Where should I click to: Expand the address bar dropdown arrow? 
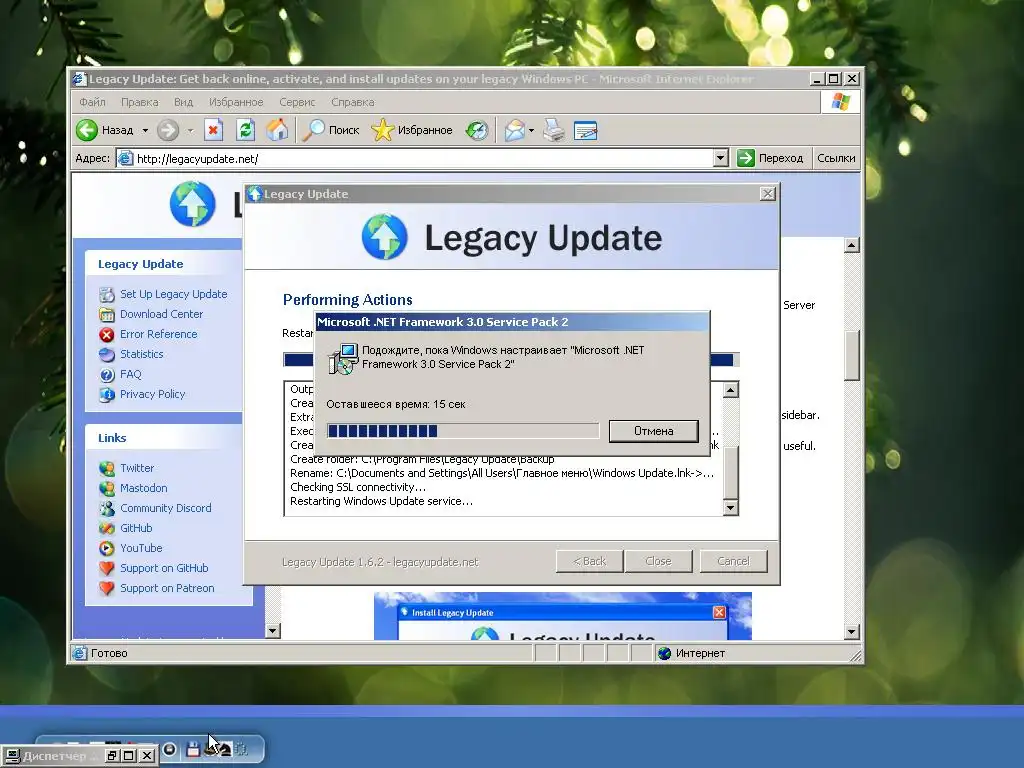pos(720,158)
